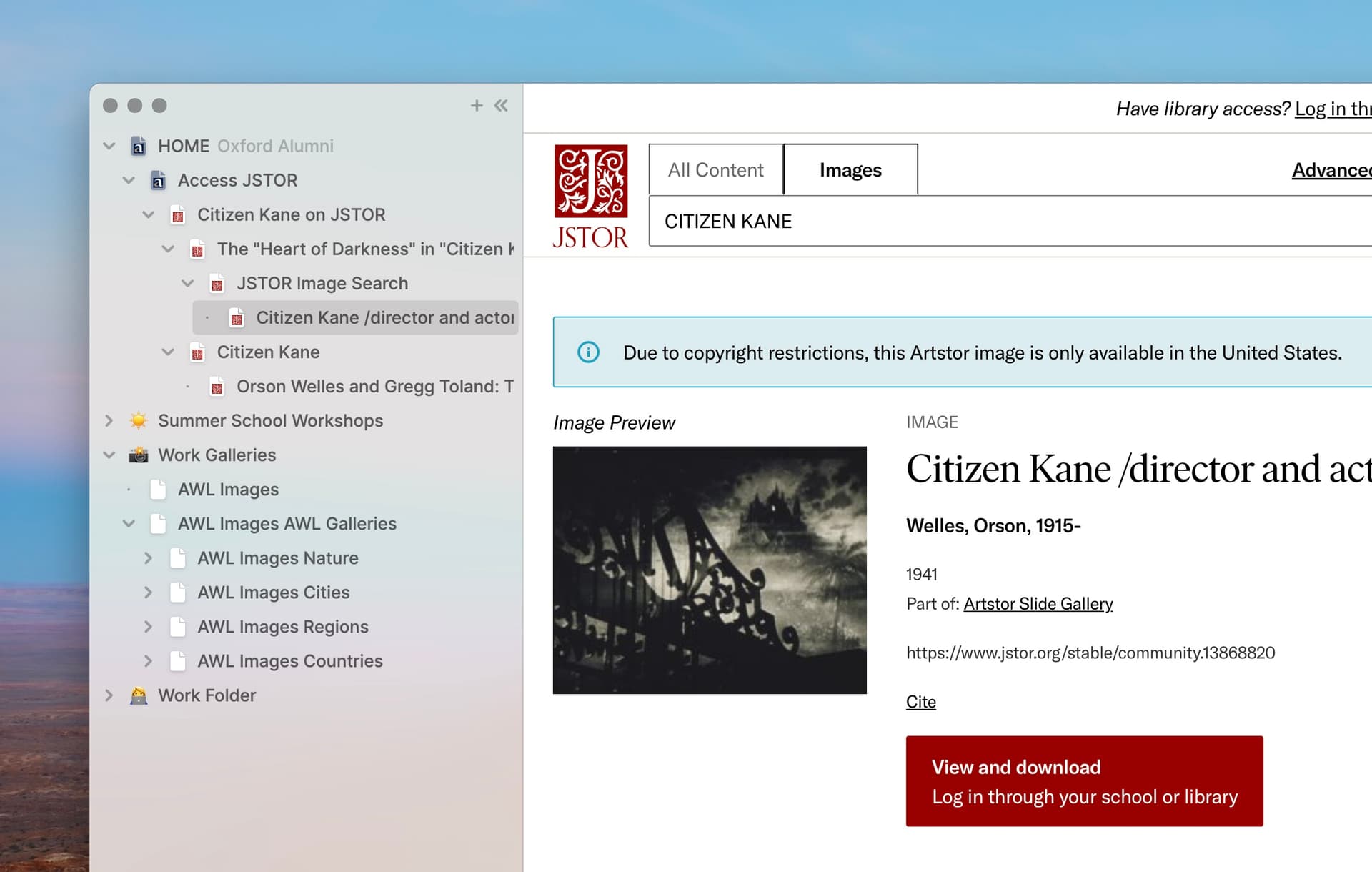Collapse the Access JSTOR tree branch

click(129, 179)
